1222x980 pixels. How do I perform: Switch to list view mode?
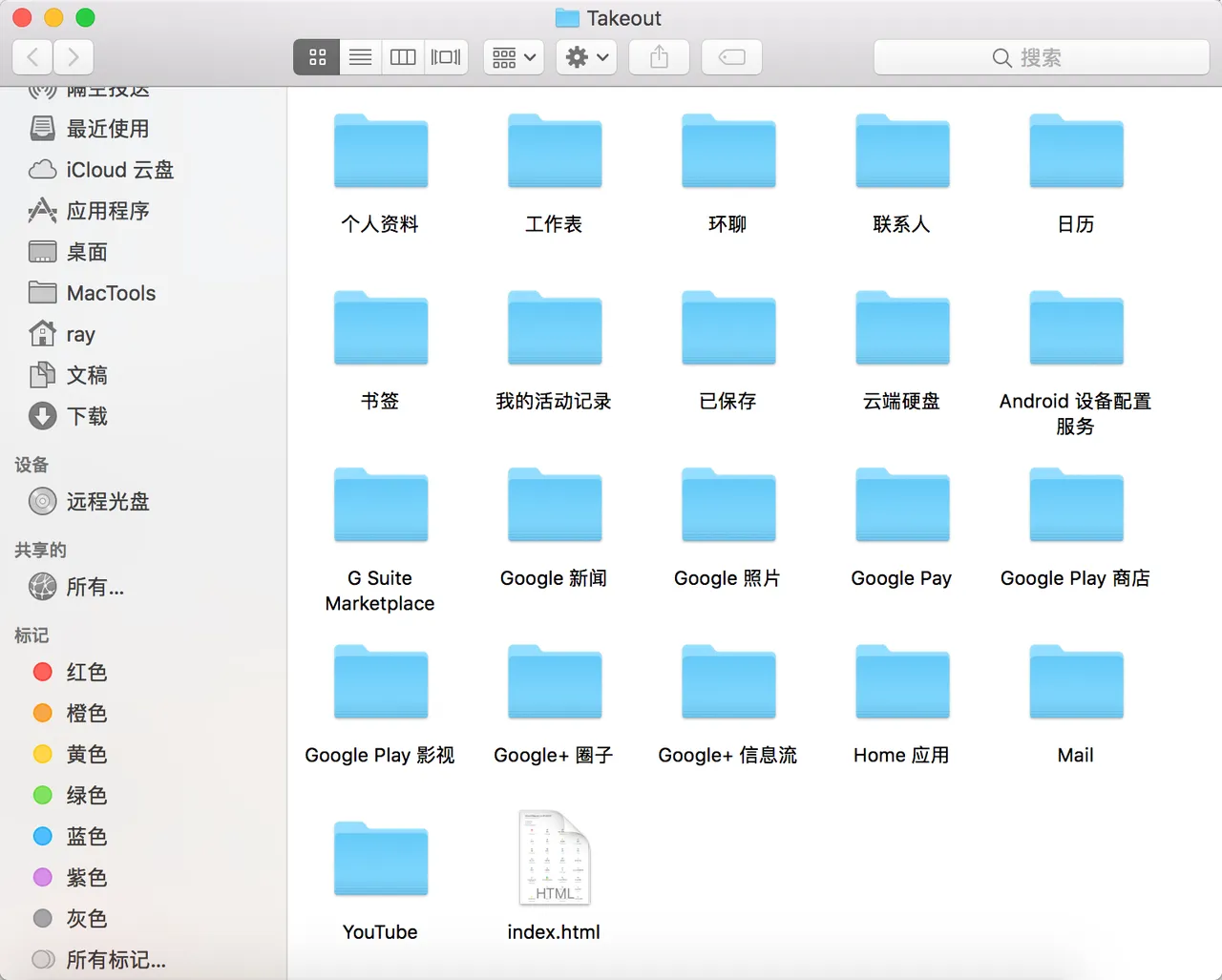pos(360,57)
